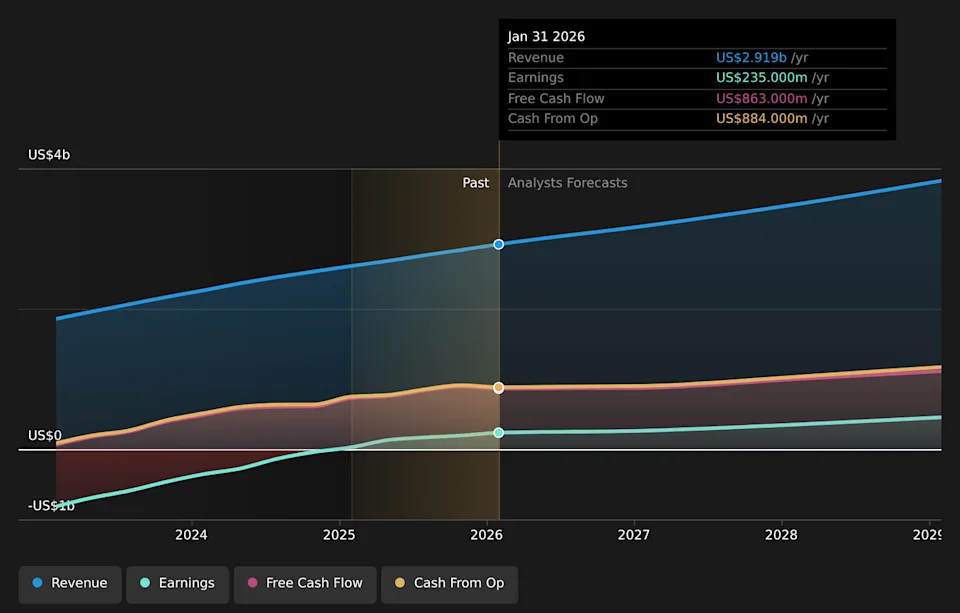Click the 2027 label on the x-axis
Image resolution: width=960 pixels, height=613 pixels.
coord(634,535)
